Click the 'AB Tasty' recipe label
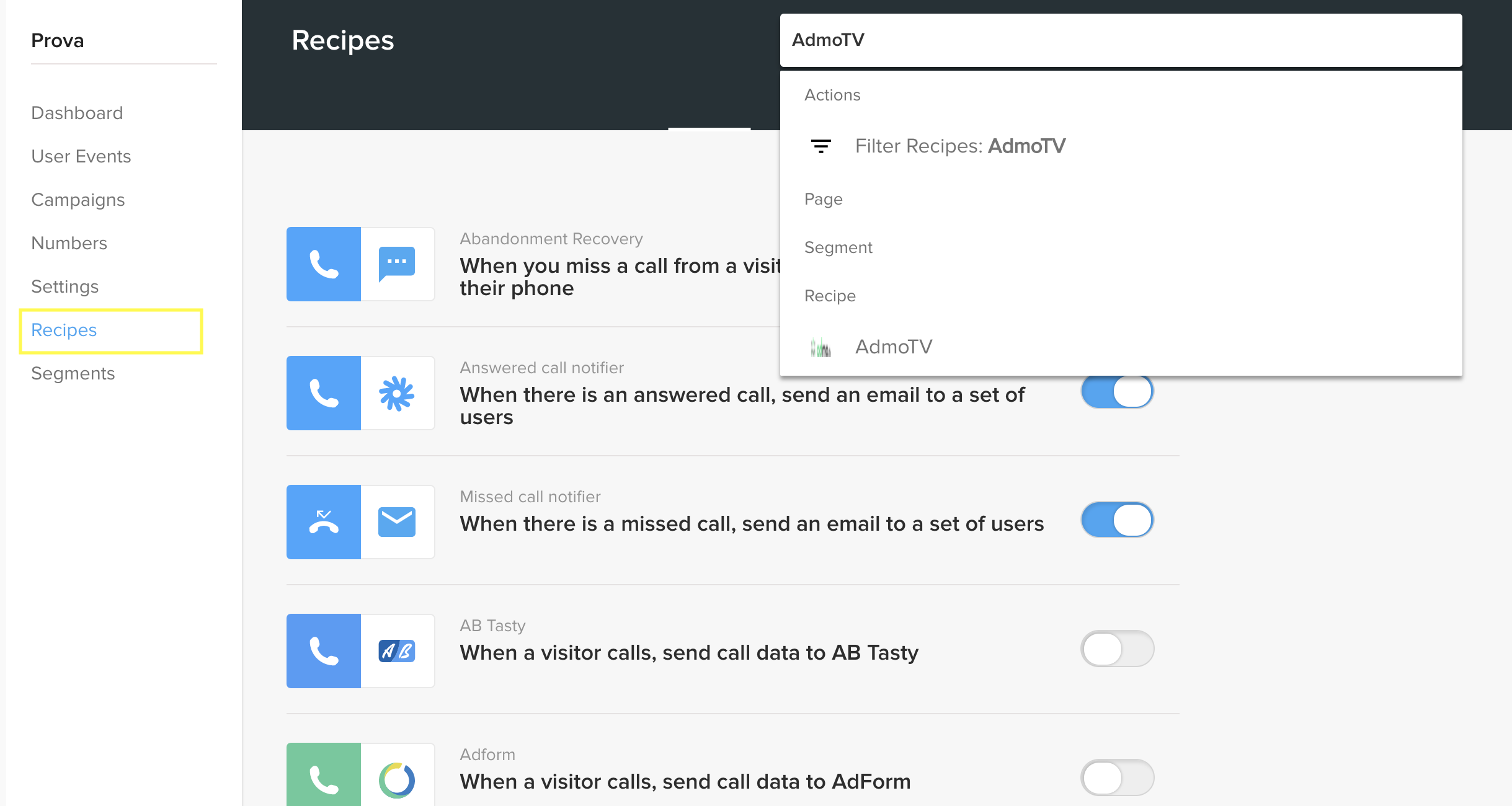Image resolution: width=1512 pixels, height=806 pixels. [492, 626]
